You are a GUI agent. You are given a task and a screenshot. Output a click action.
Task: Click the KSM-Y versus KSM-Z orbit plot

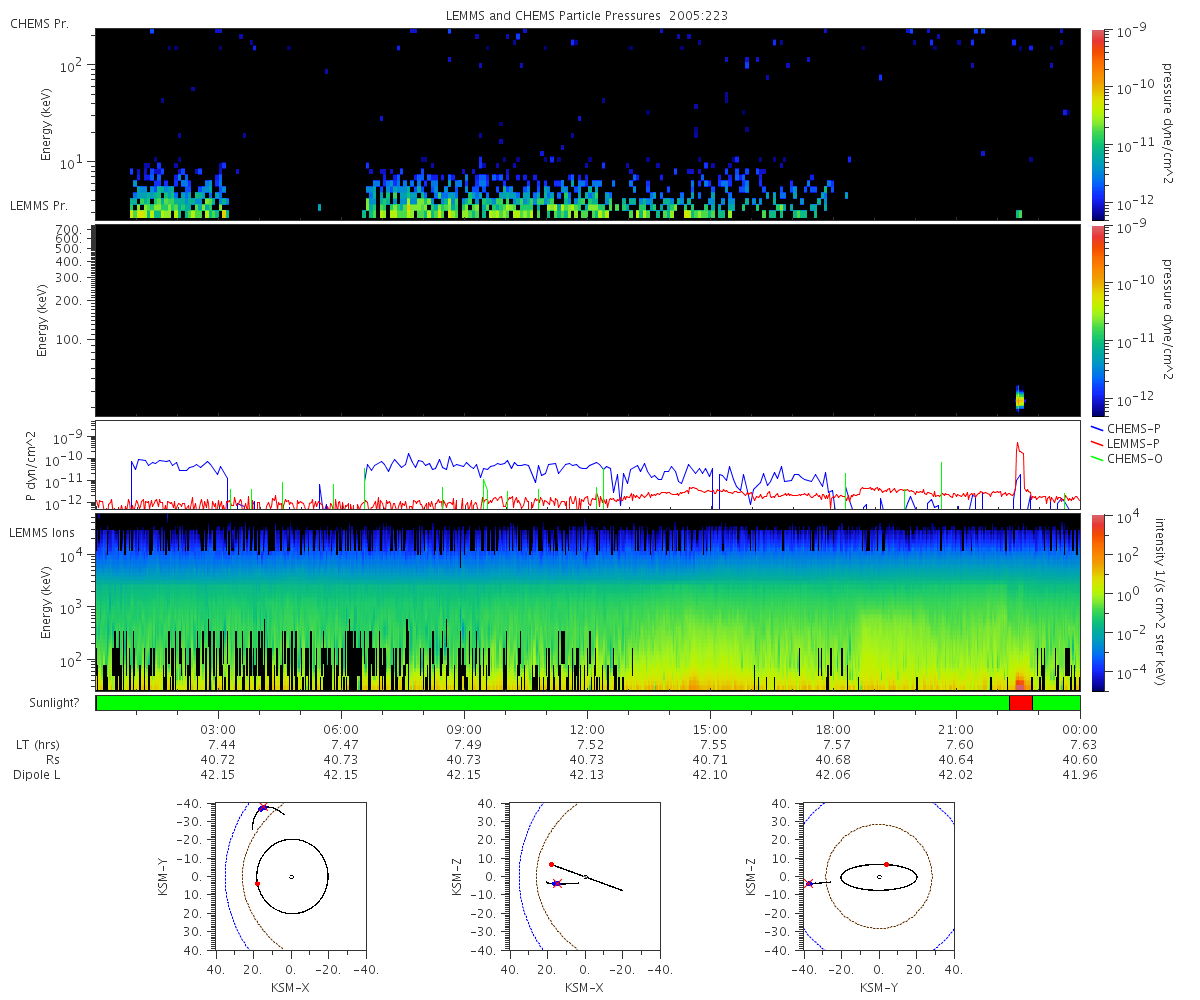879,876
